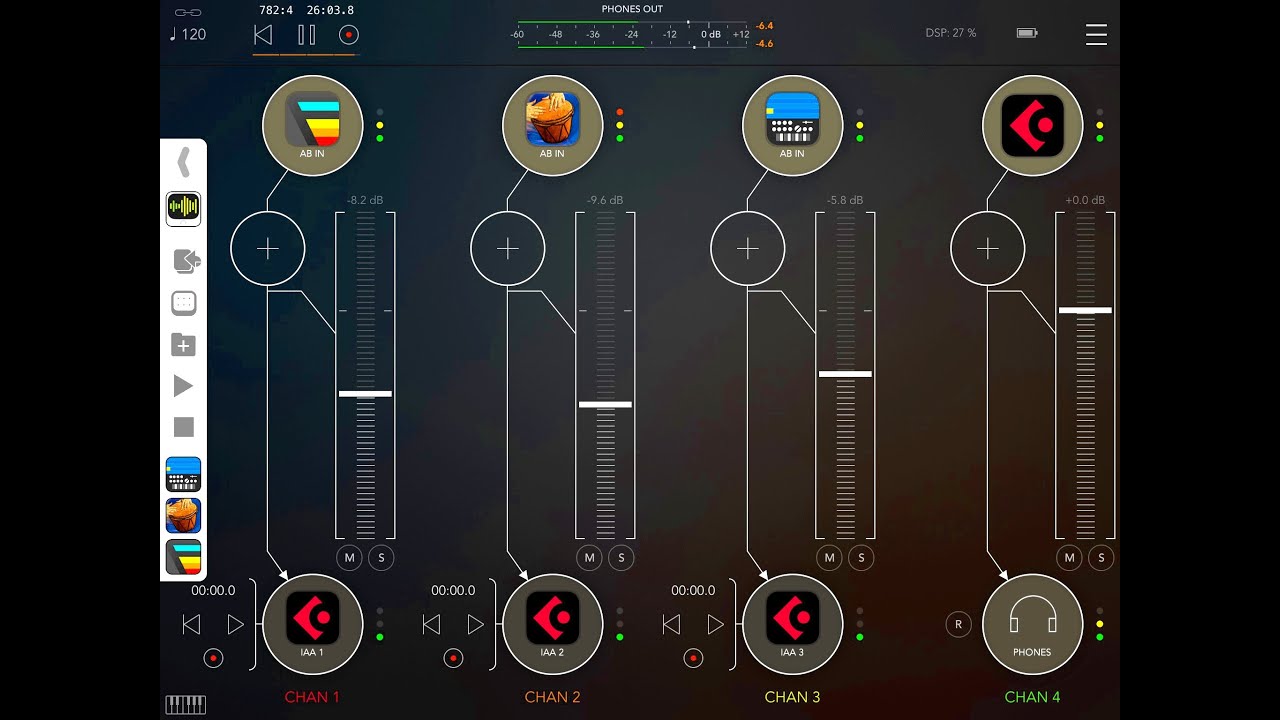
Task: Solo Chan 2 with S button
Action: tap(621, 558)
